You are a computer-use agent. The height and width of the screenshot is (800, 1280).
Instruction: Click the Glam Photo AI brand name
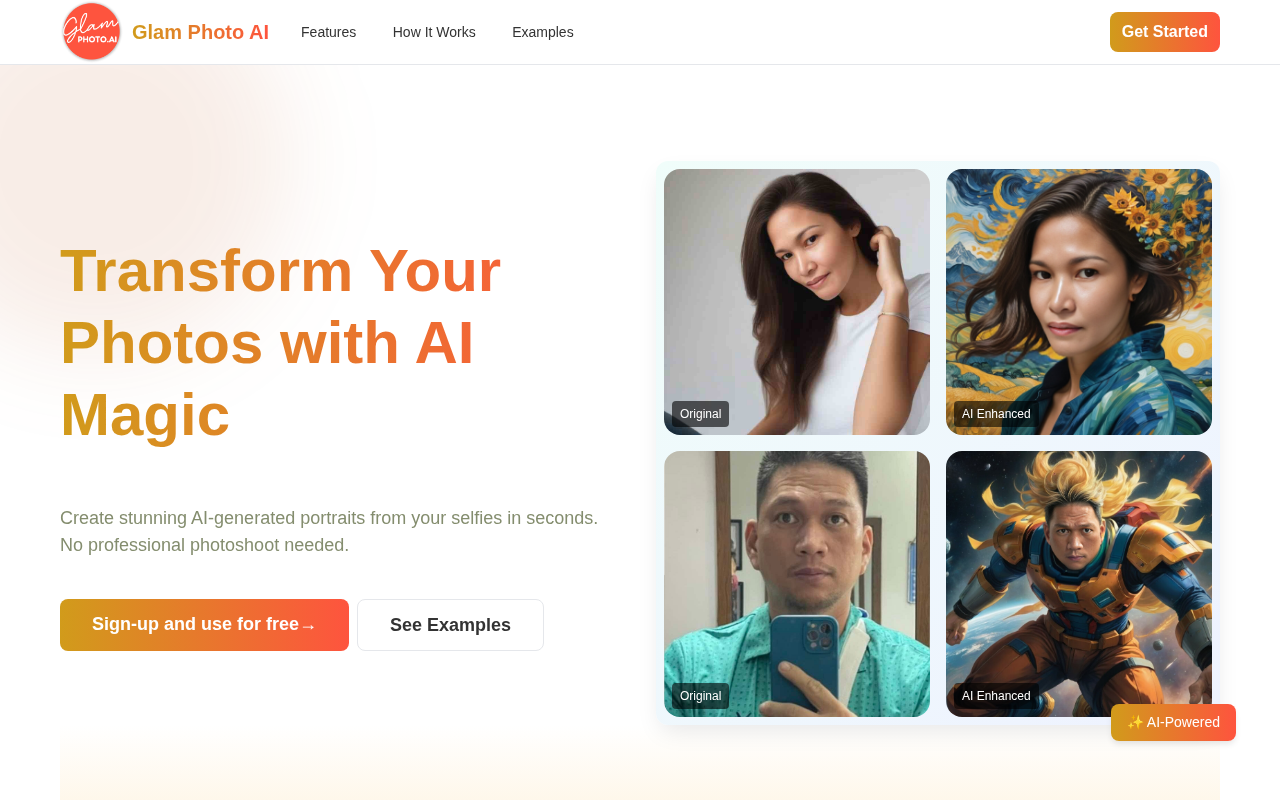[x=200, y=32]
